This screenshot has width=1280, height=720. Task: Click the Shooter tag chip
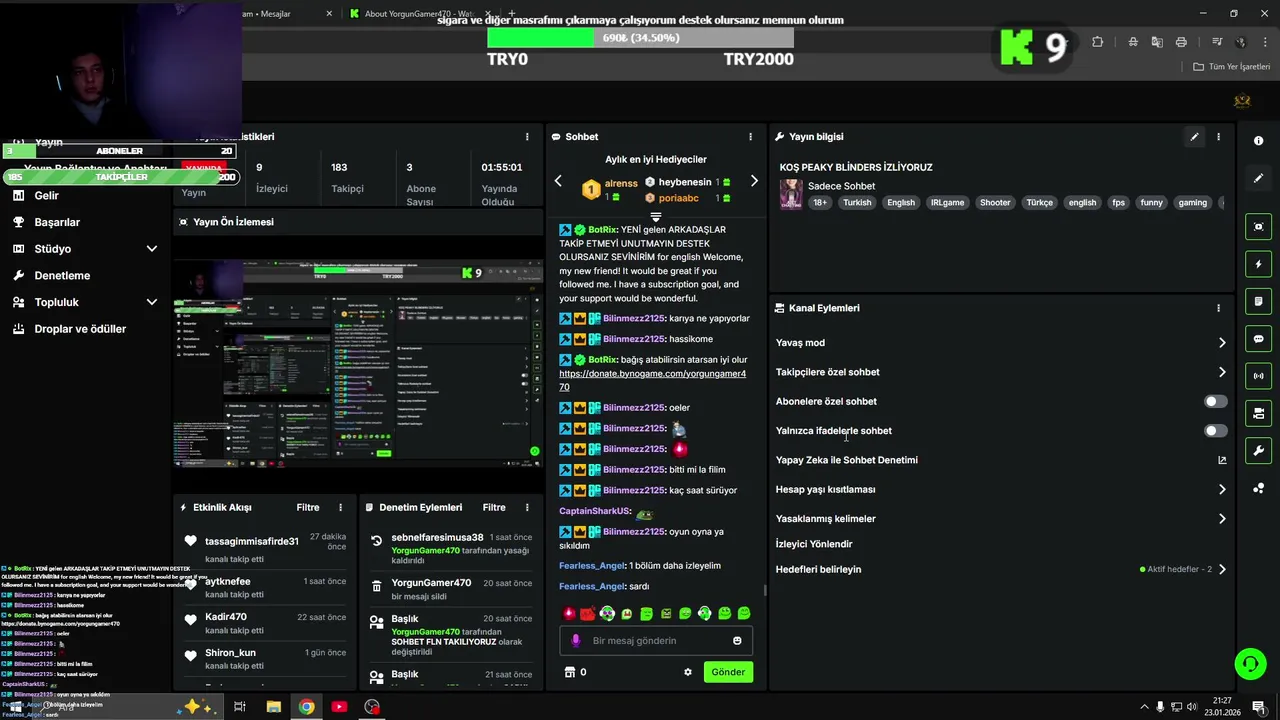coord(995,203)
